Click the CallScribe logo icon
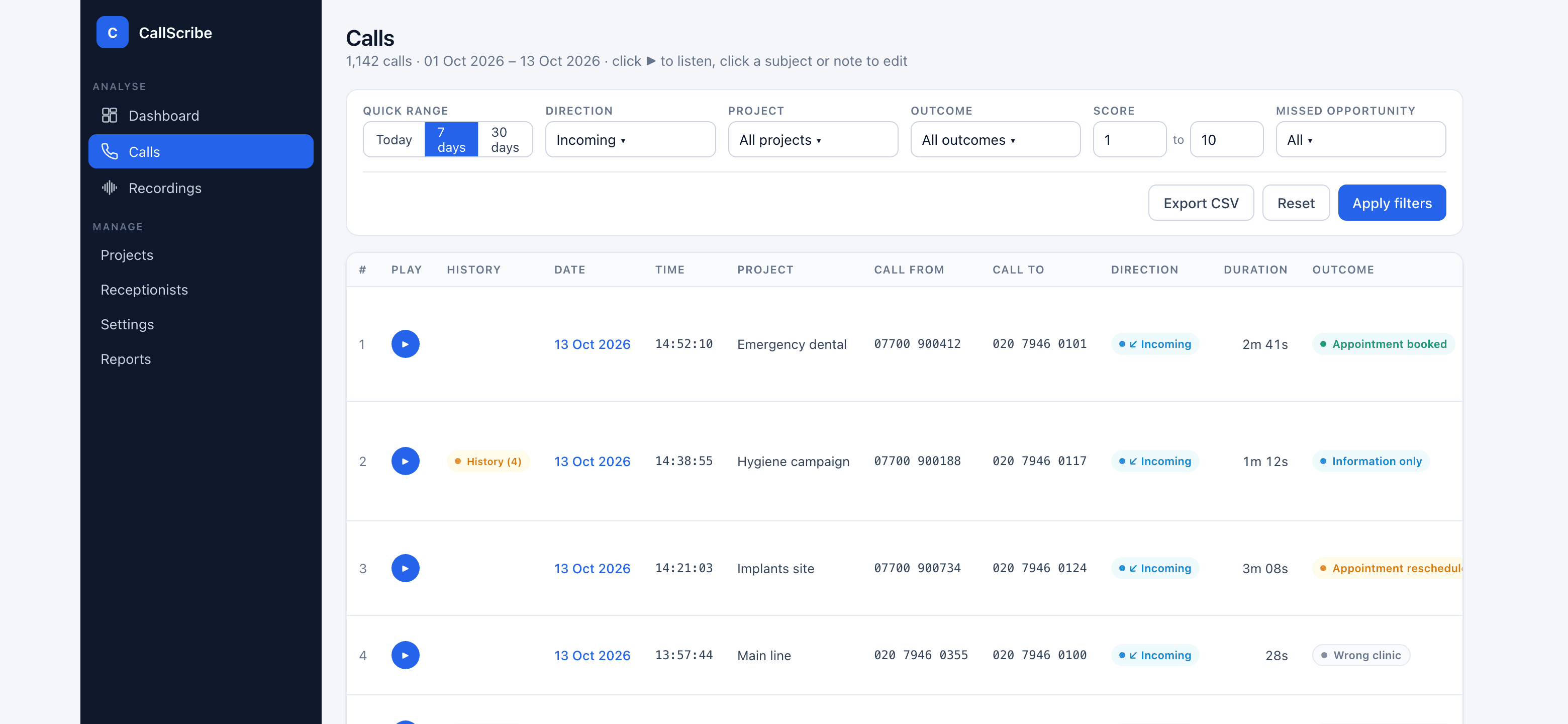This screenshot has width=1568, height=724. pyautogui.click(x=112, y=32)
